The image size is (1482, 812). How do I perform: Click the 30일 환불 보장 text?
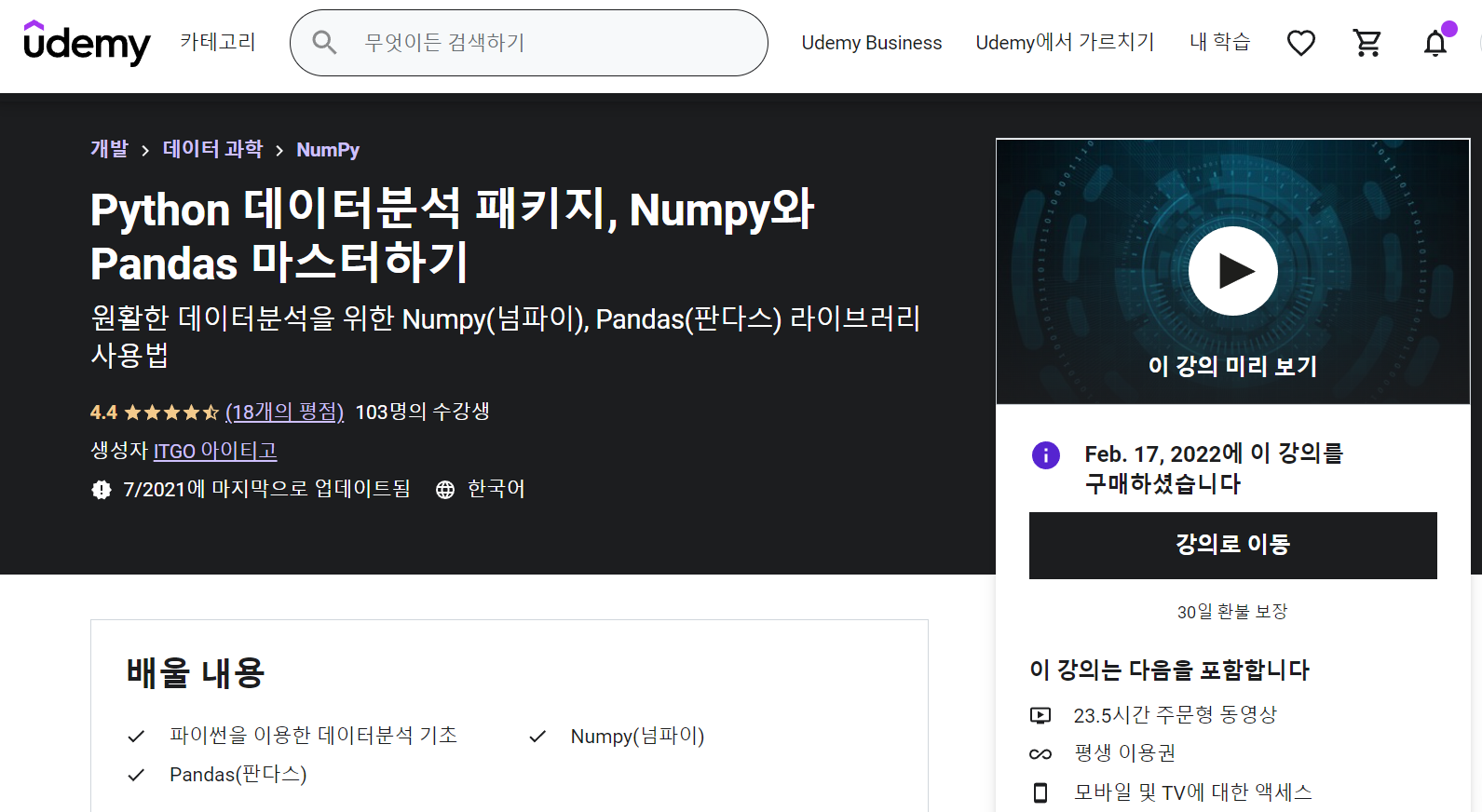coord(1232,612)
